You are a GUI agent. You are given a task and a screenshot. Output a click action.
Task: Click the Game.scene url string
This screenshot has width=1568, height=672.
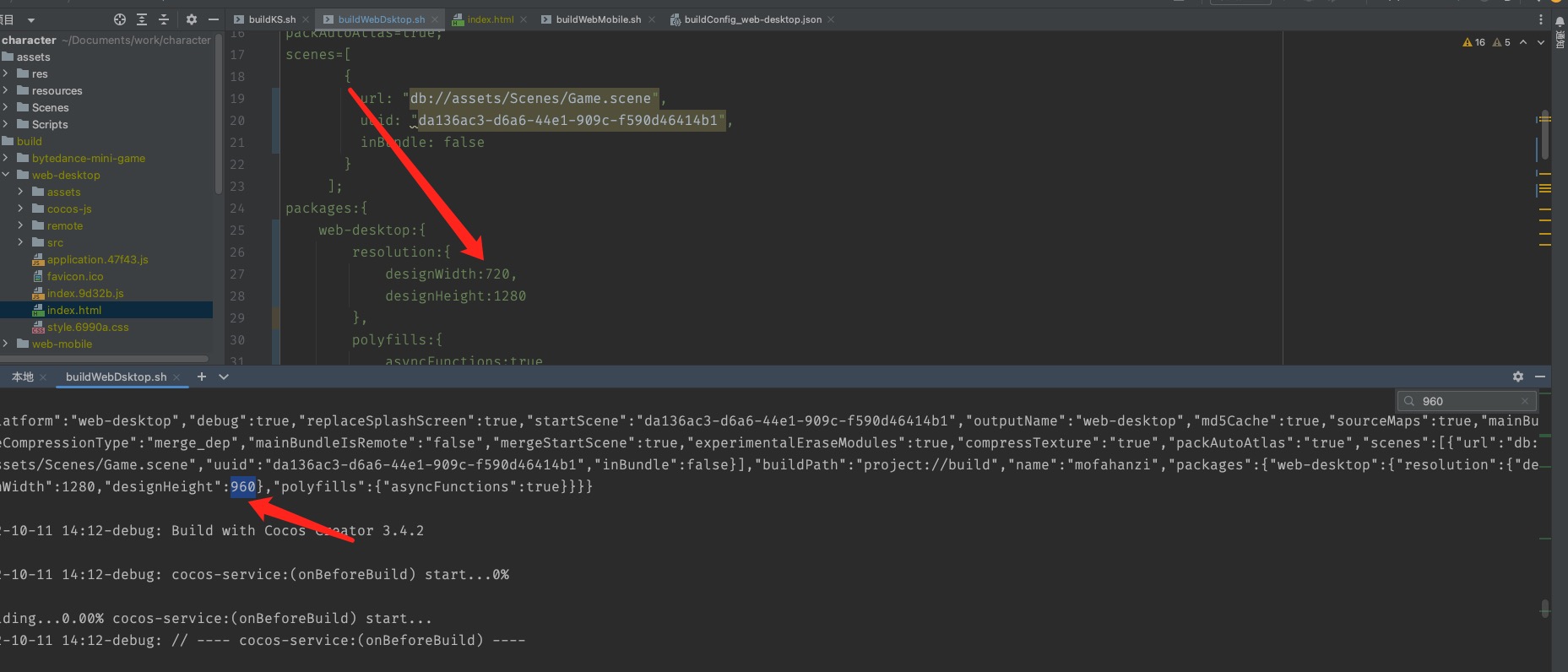(x=534, y=98)
